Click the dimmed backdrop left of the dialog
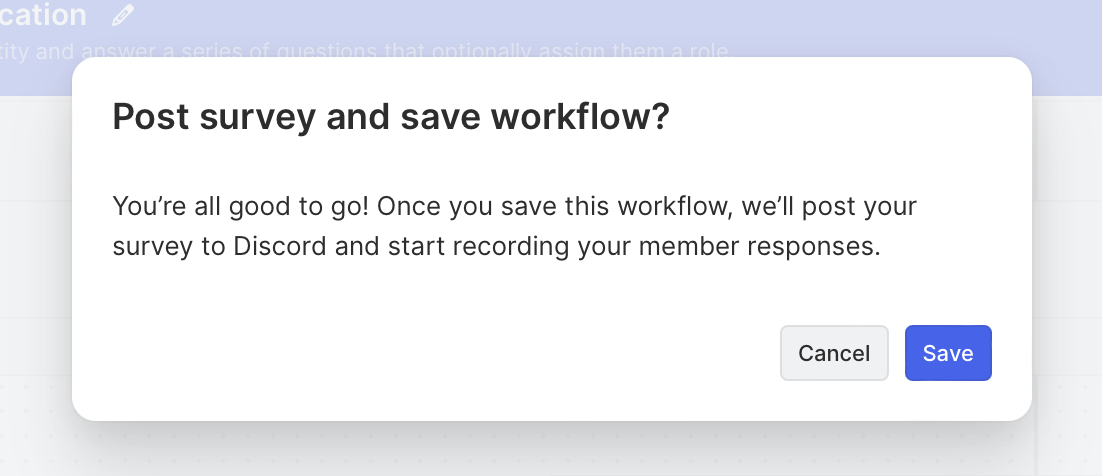The height and width of the screenshot is (476, 1102). (x=35, y=250)
